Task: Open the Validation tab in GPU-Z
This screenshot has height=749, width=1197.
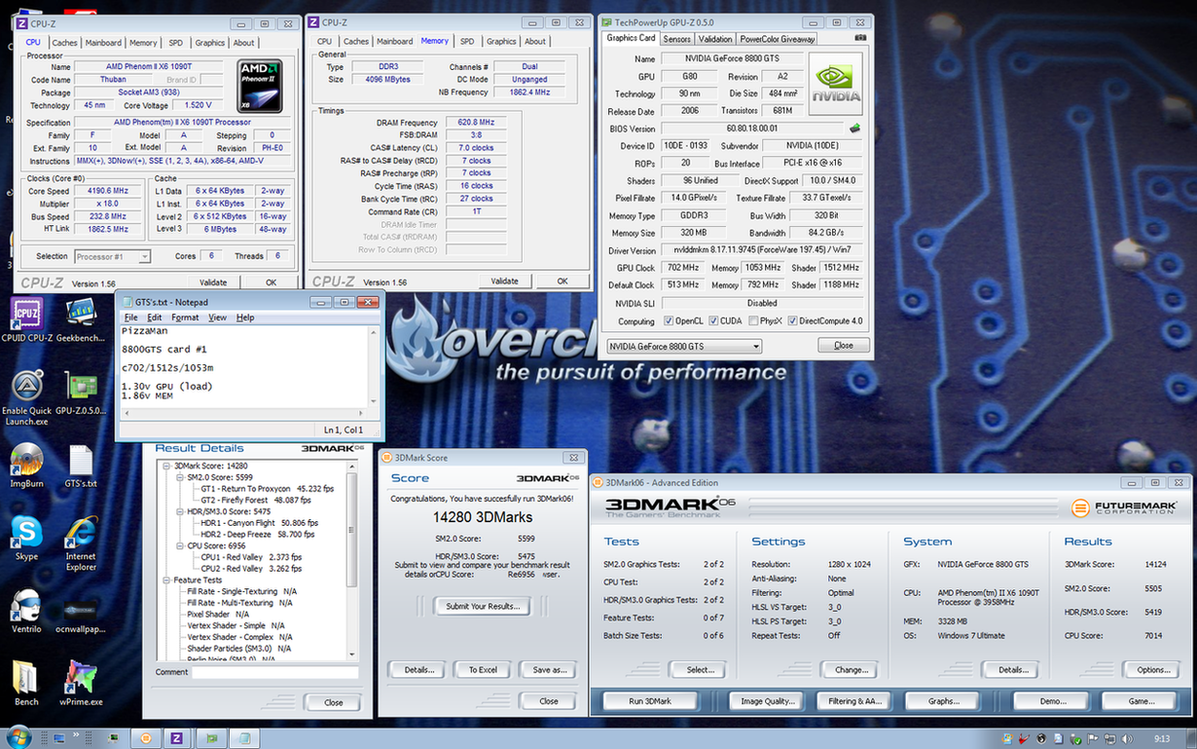Action: click(715, 39)
